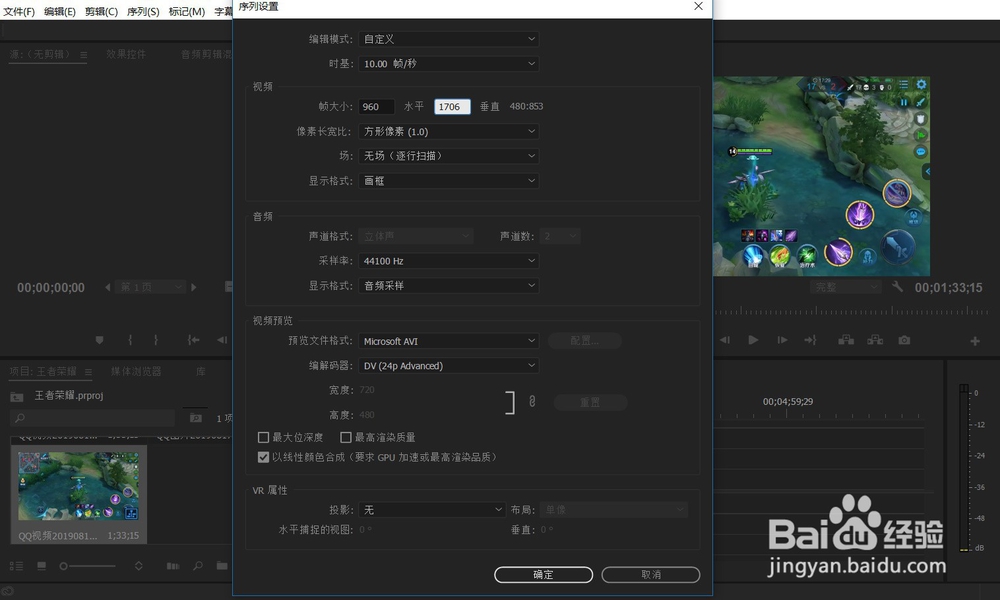Open the 预览文件格式 Microsoft AVI dropdown
This screenshot has height=600, width=1000.
click(448, 341)
